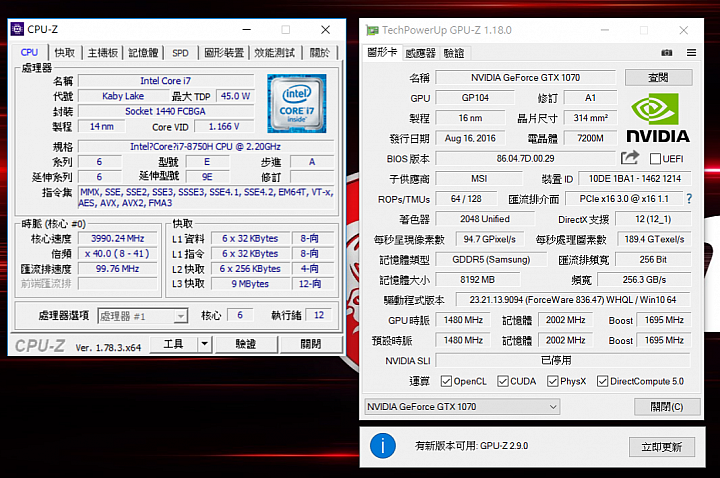Toggle the CUDA checkbox
720x478 pixels.
pos(502,381)
